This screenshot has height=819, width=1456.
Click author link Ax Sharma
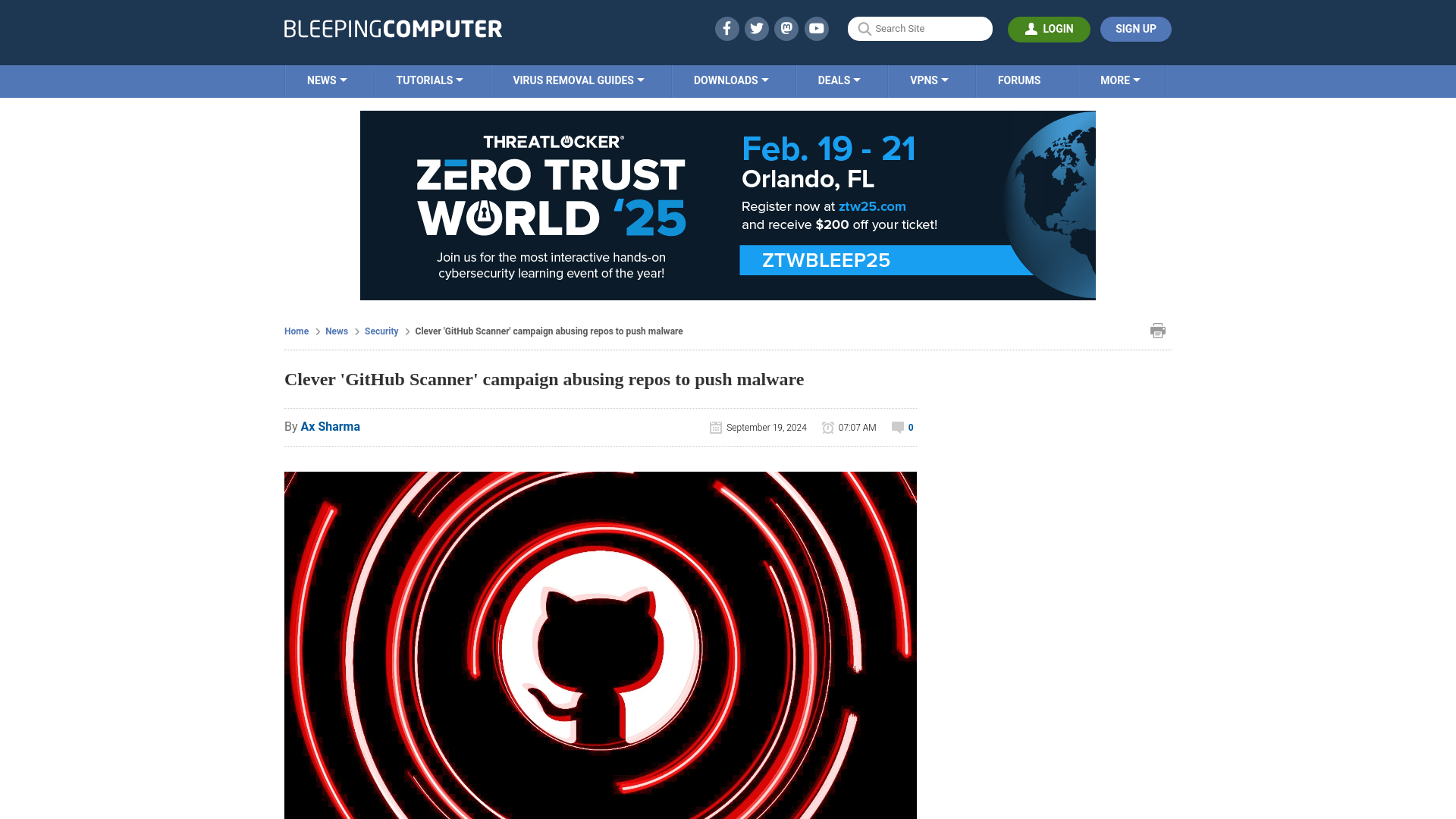[330, 426]
